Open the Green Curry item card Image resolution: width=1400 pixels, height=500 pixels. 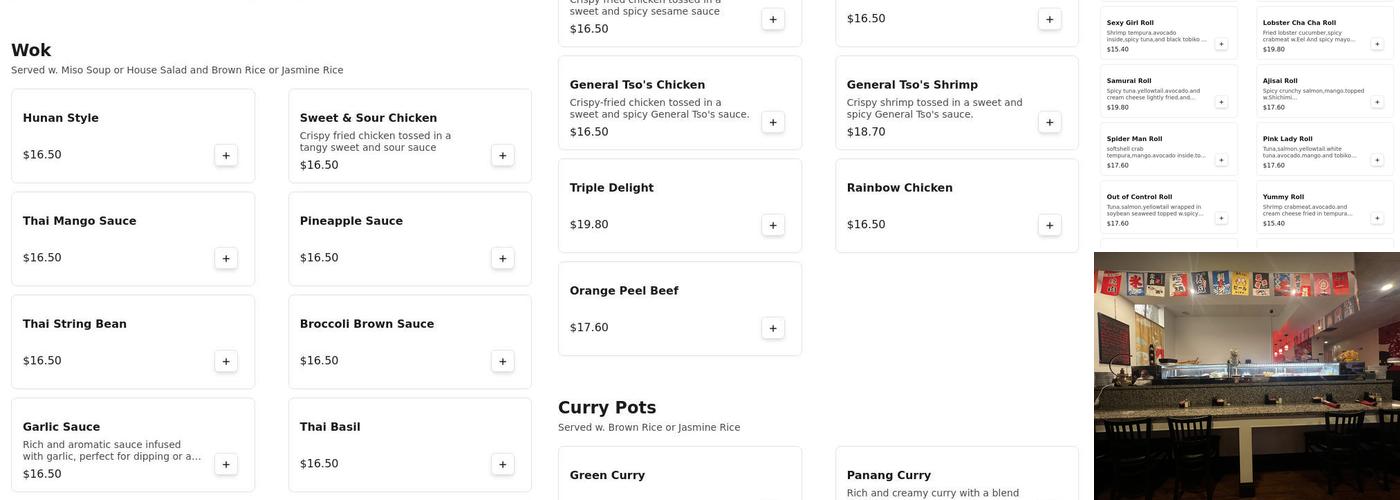pos(680,476)
